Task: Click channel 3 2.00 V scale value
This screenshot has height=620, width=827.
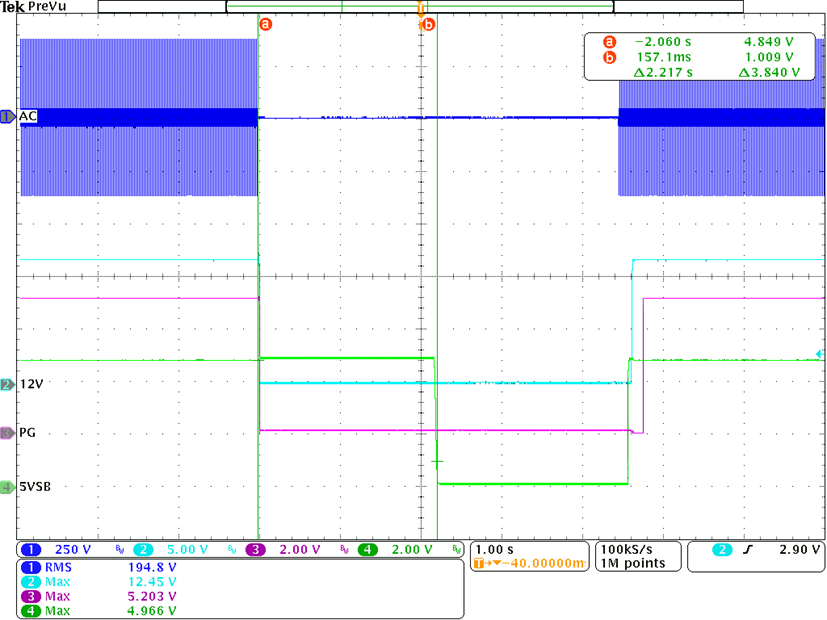Action: pyautogui.click(x=300, y=550)
